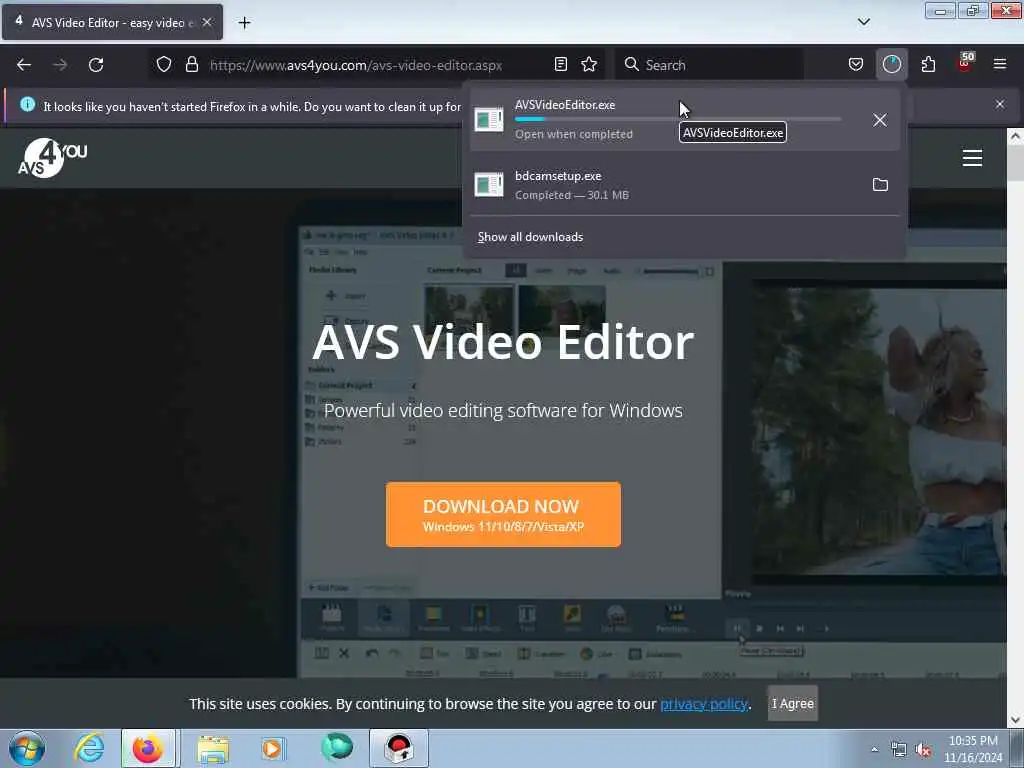Click the network tray icon
Viewport: 1024px width, 768px height.
click(899, 750)
